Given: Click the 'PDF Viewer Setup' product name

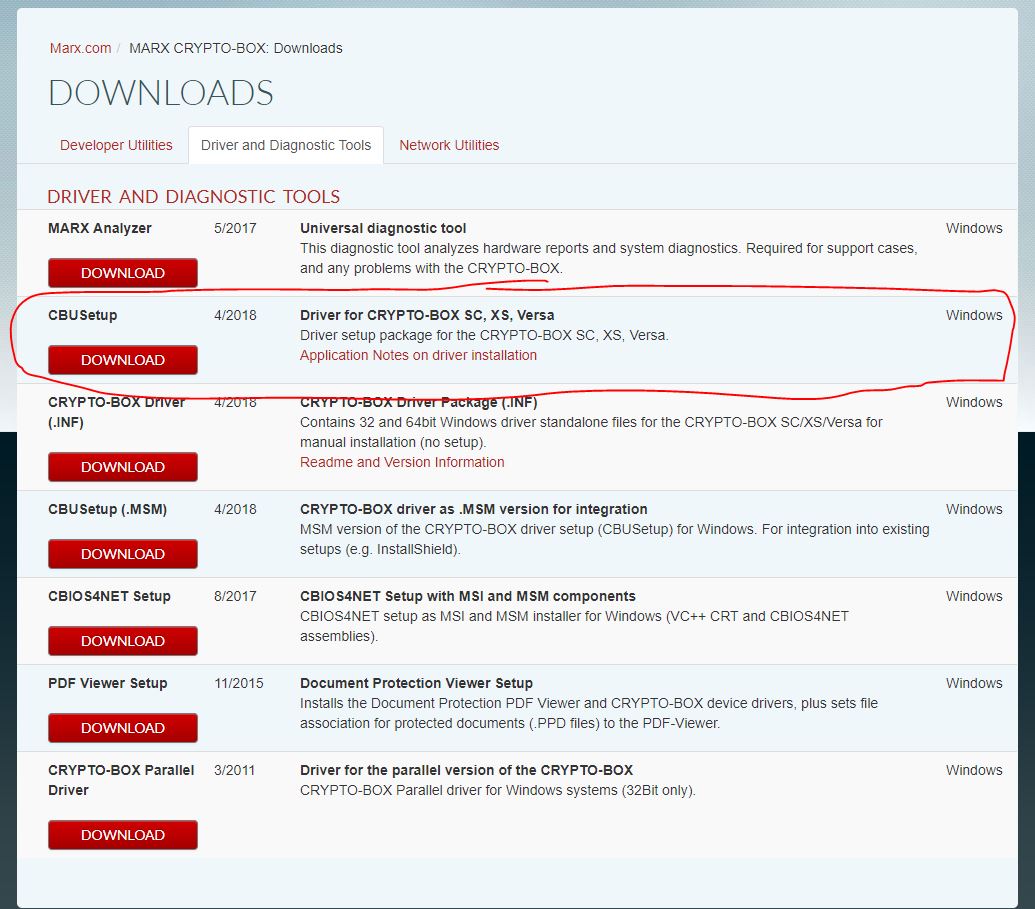Looking at the screenshot, I should tap(108, 683).
